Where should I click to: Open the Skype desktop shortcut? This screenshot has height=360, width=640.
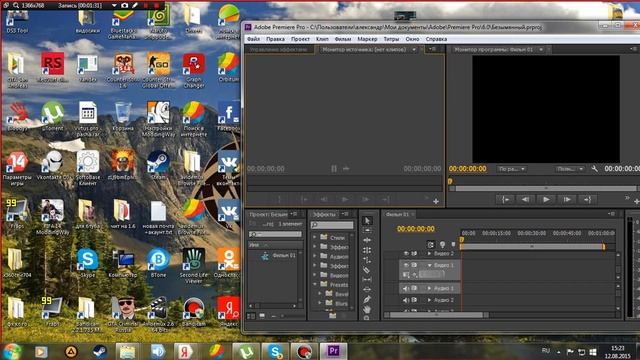87,263
